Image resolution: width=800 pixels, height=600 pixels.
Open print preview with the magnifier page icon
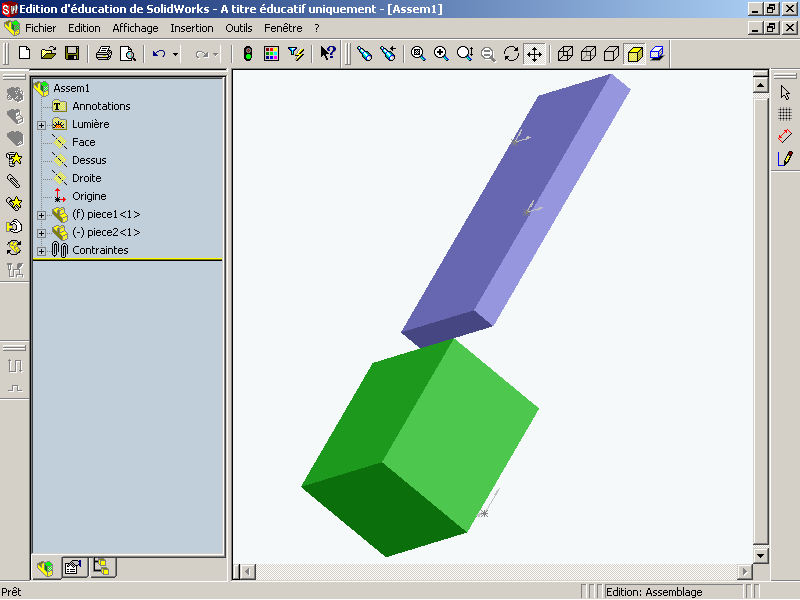coord(127,53)
